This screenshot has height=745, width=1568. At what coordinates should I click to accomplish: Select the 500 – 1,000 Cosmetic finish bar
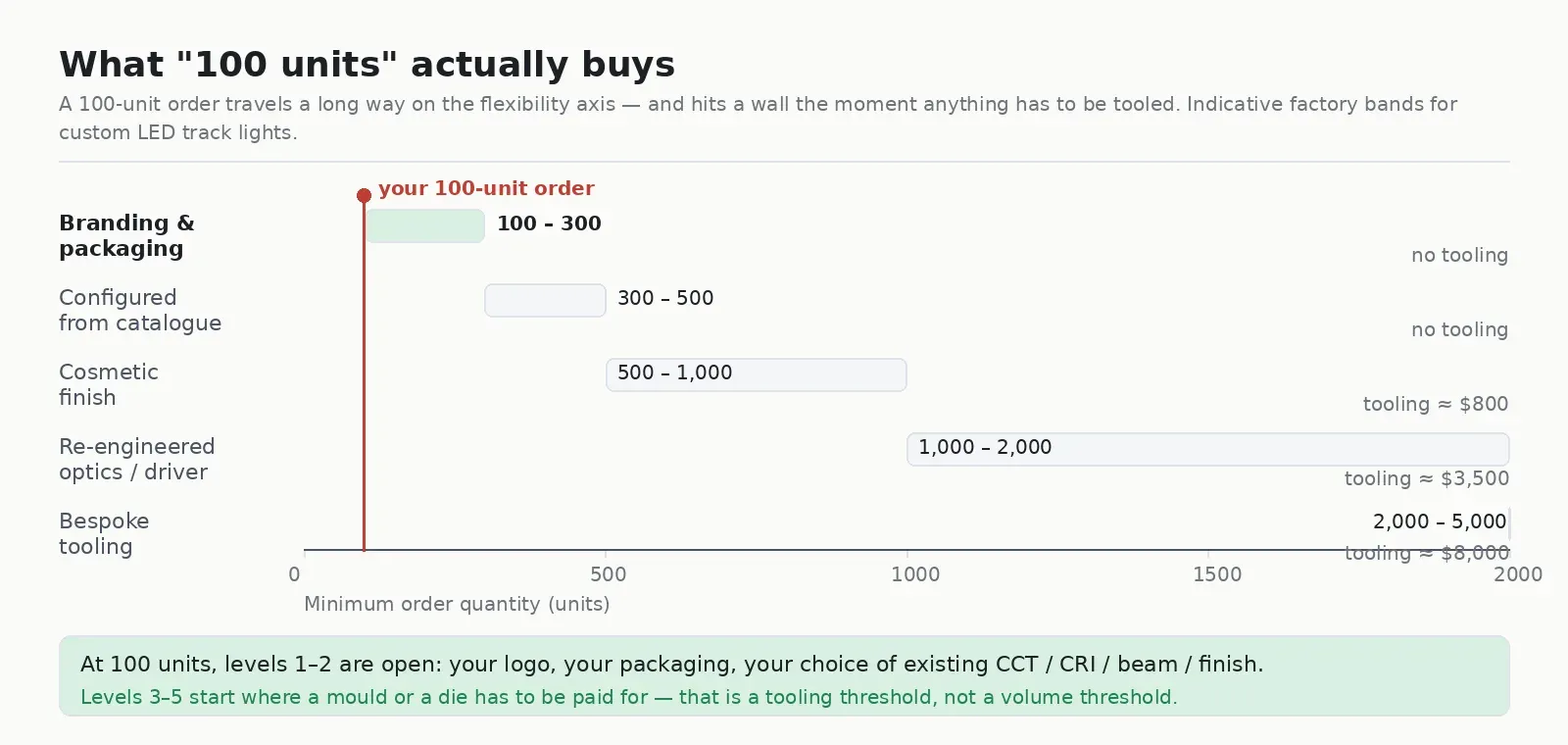click(x=757, y=374)
